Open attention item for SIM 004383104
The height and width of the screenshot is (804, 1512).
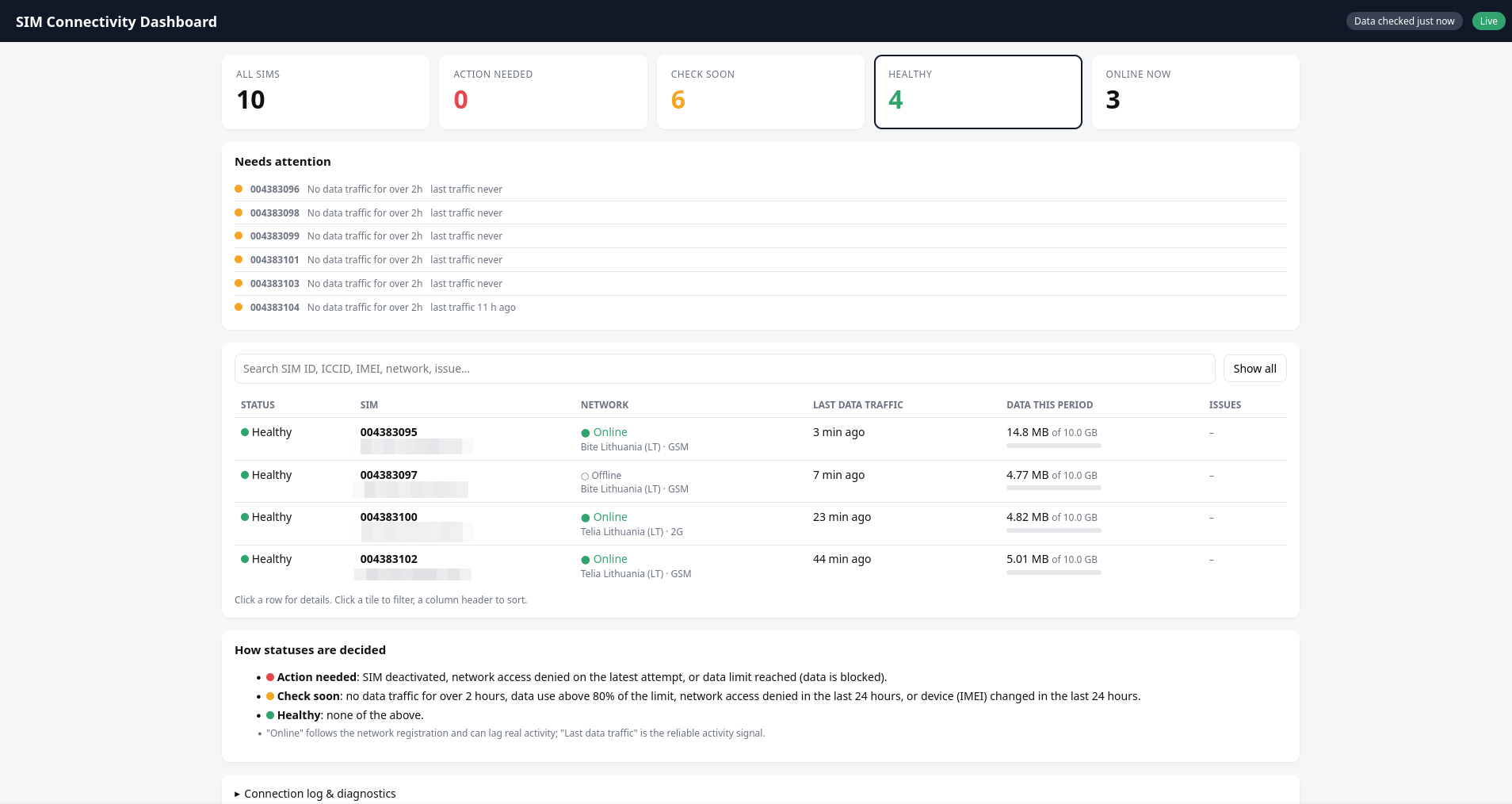coord(761,308)
